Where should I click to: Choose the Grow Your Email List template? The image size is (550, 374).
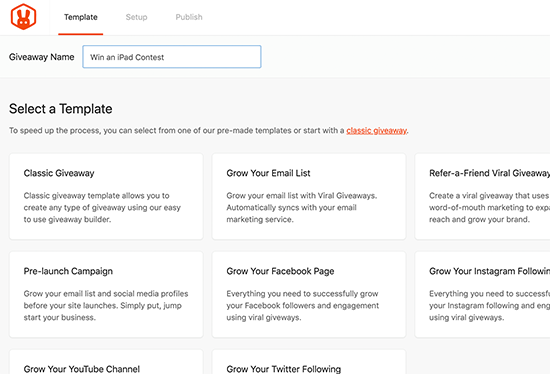tap(309, 196)
